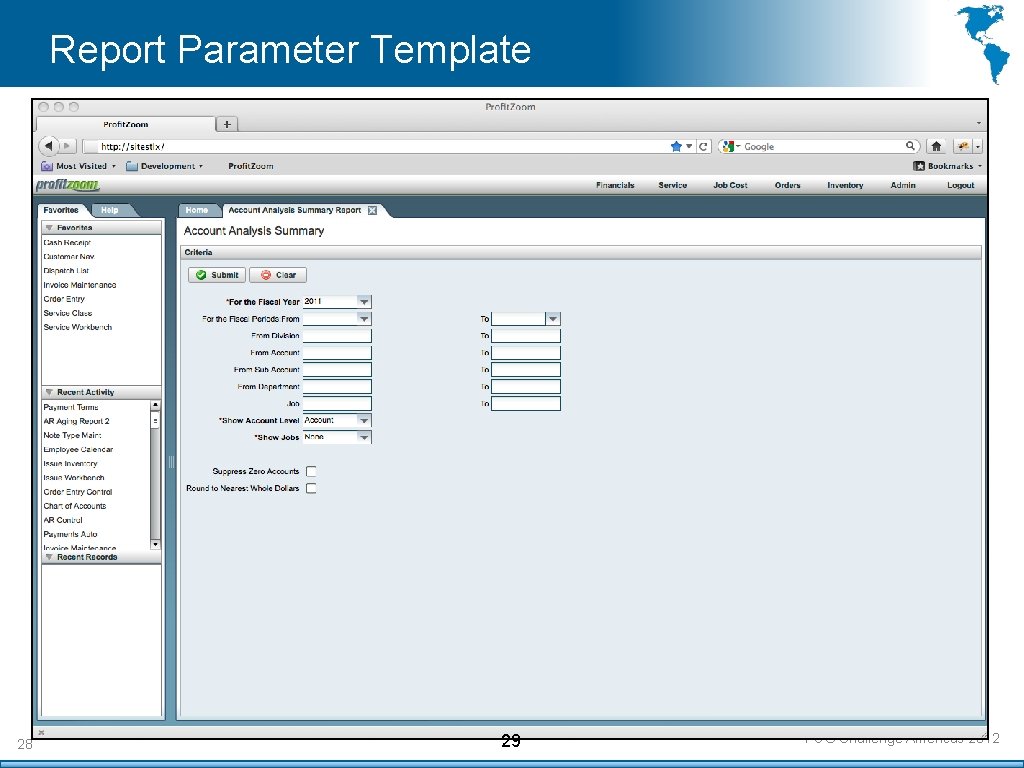Open Service Workbench favorite

[78, 327]
